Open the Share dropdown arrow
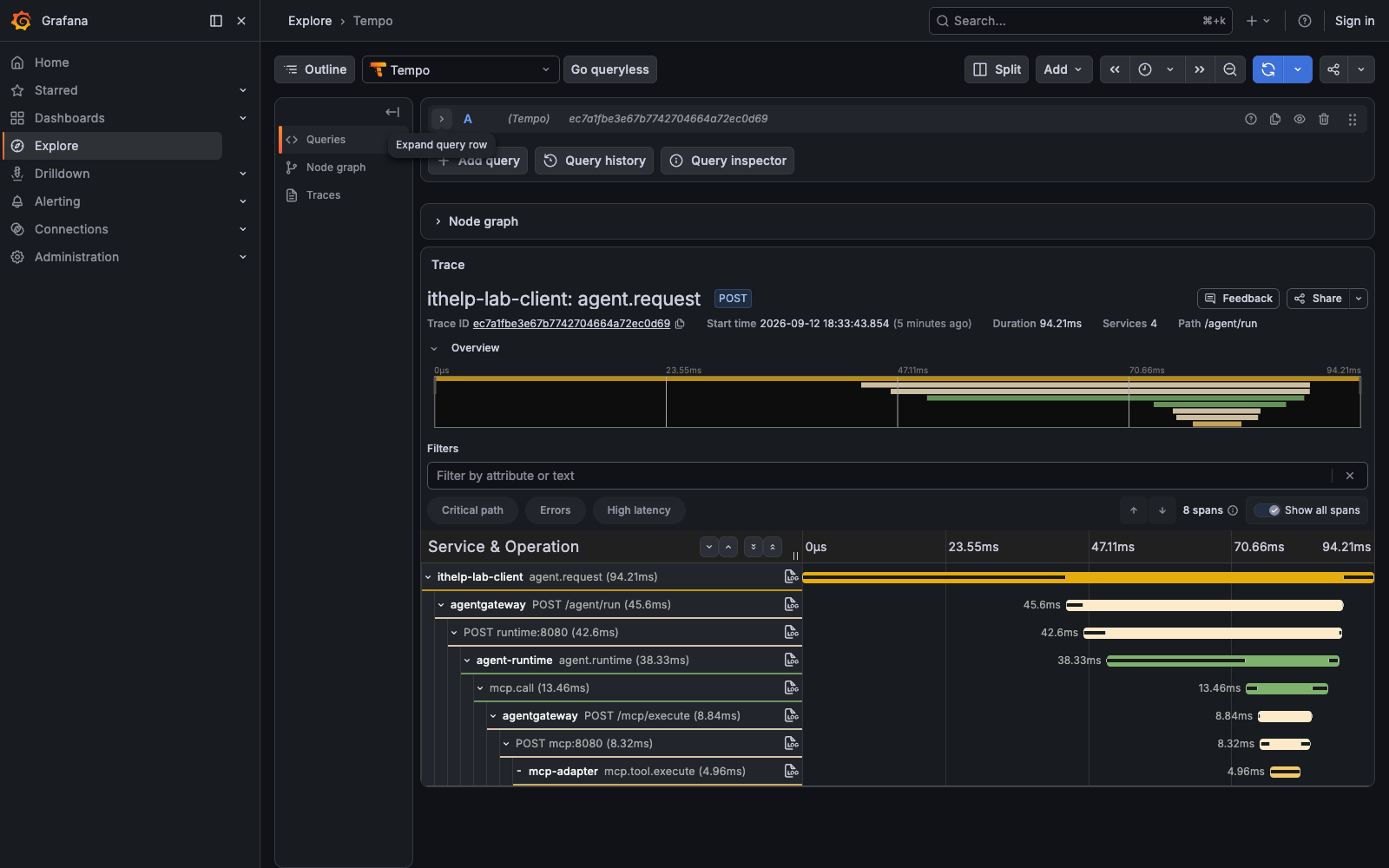Viewport: 1389px width, 868px height. 1359,299
